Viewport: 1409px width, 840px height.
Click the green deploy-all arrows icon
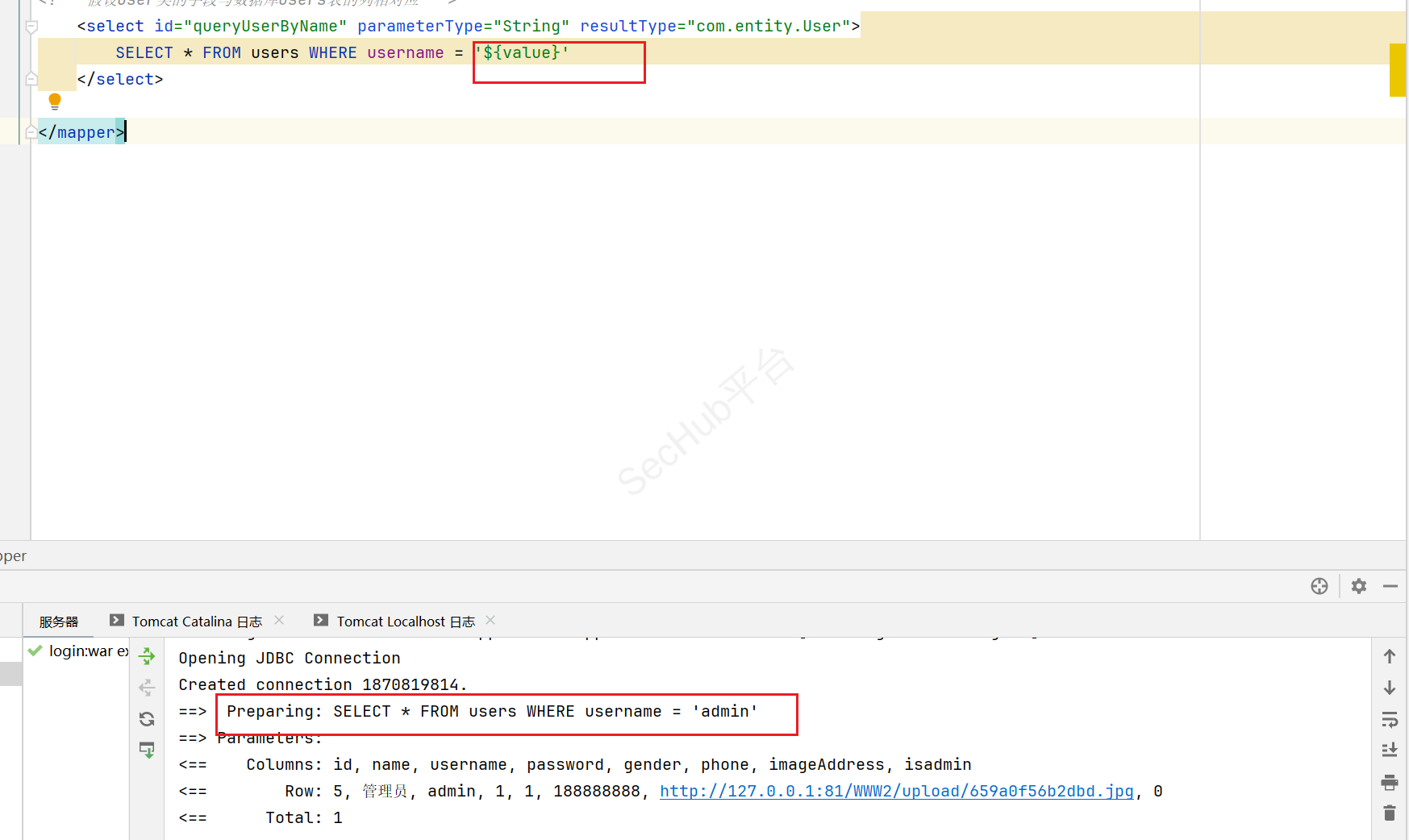tap(147, 657)
